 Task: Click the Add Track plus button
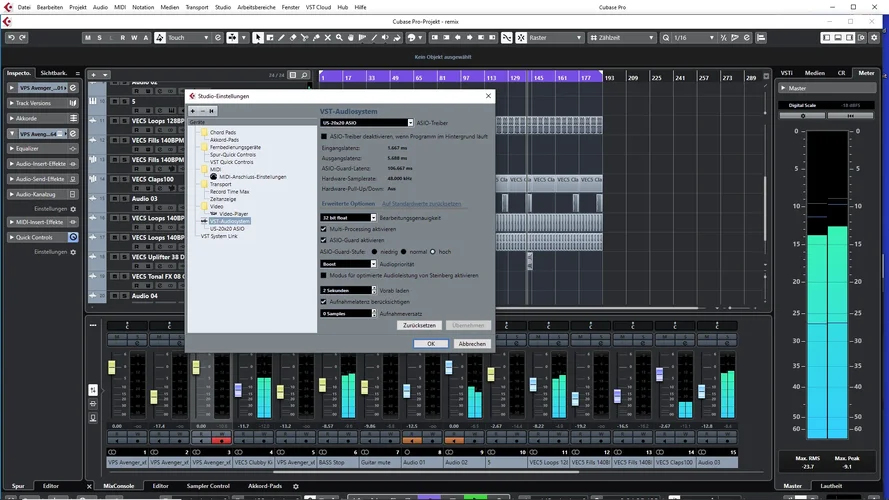click(93, 74)
